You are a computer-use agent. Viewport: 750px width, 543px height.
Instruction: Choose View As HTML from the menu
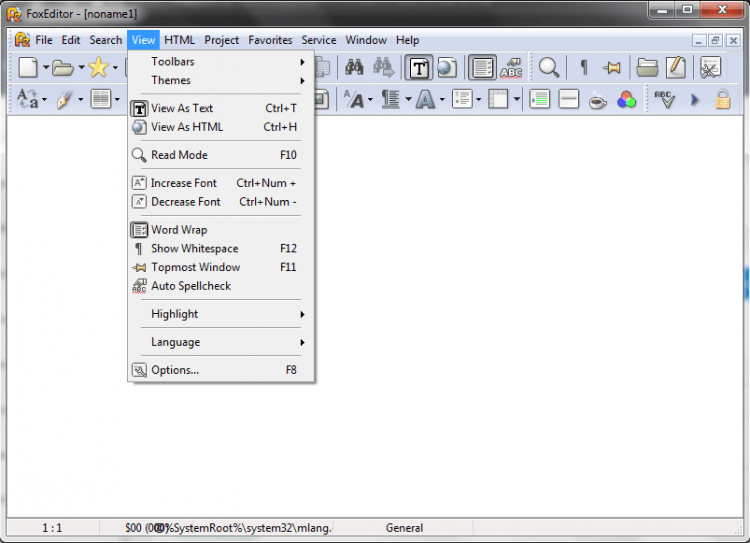pos(221,127)
